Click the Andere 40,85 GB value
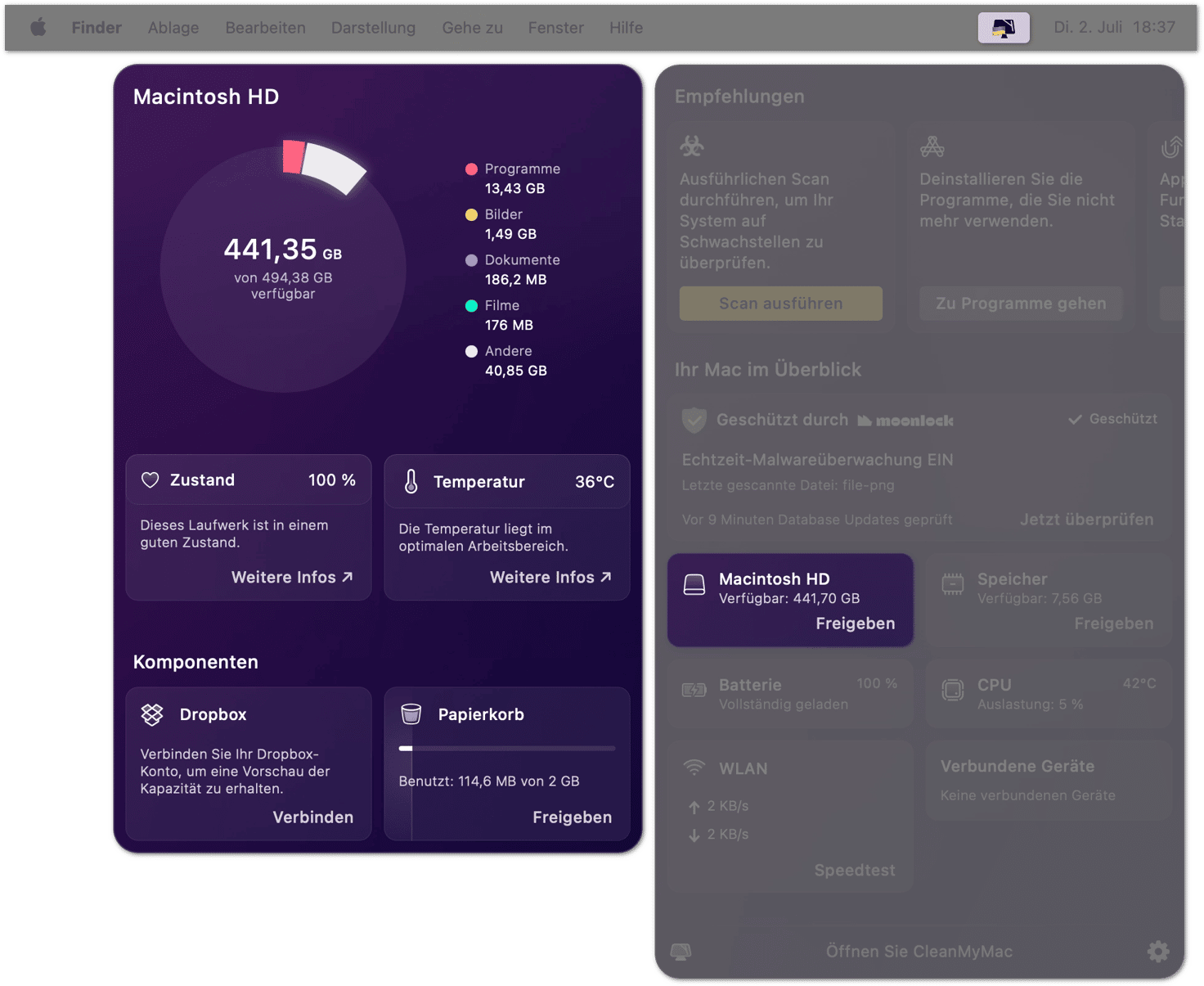 516,371
